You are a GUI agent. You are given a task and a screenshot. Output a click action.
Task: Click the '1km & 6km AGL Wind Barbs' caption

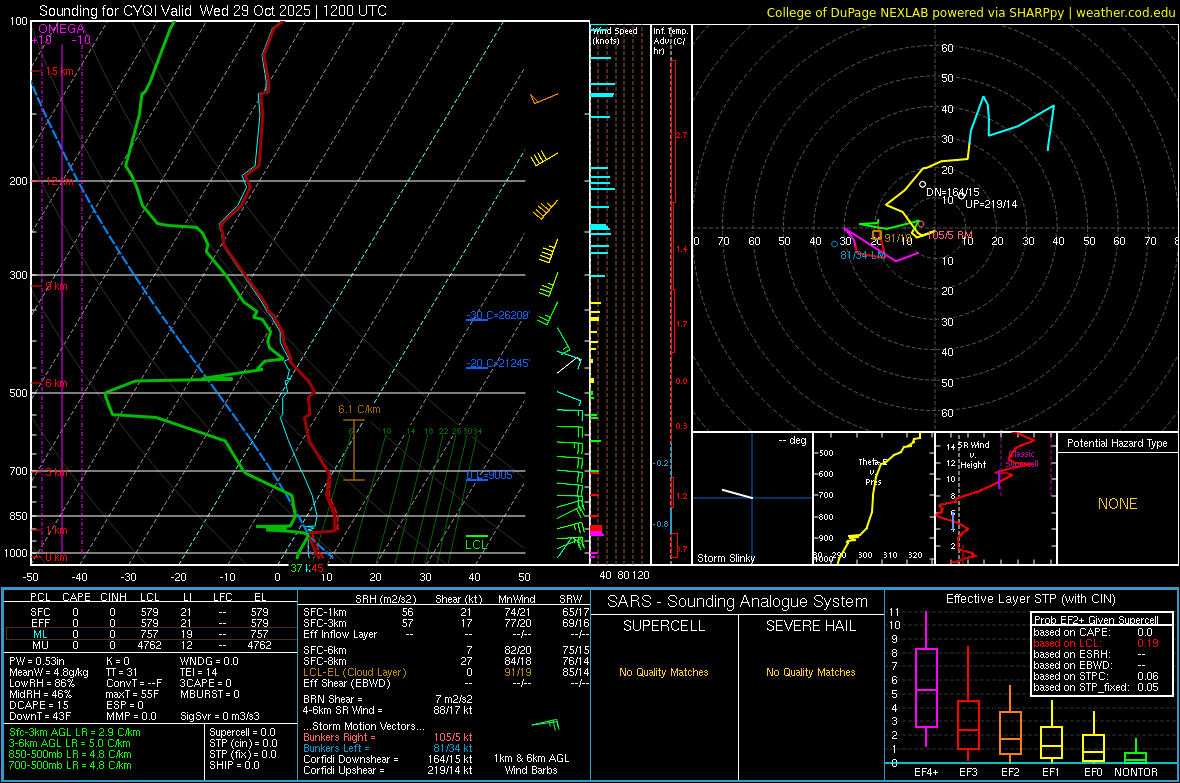531,764
